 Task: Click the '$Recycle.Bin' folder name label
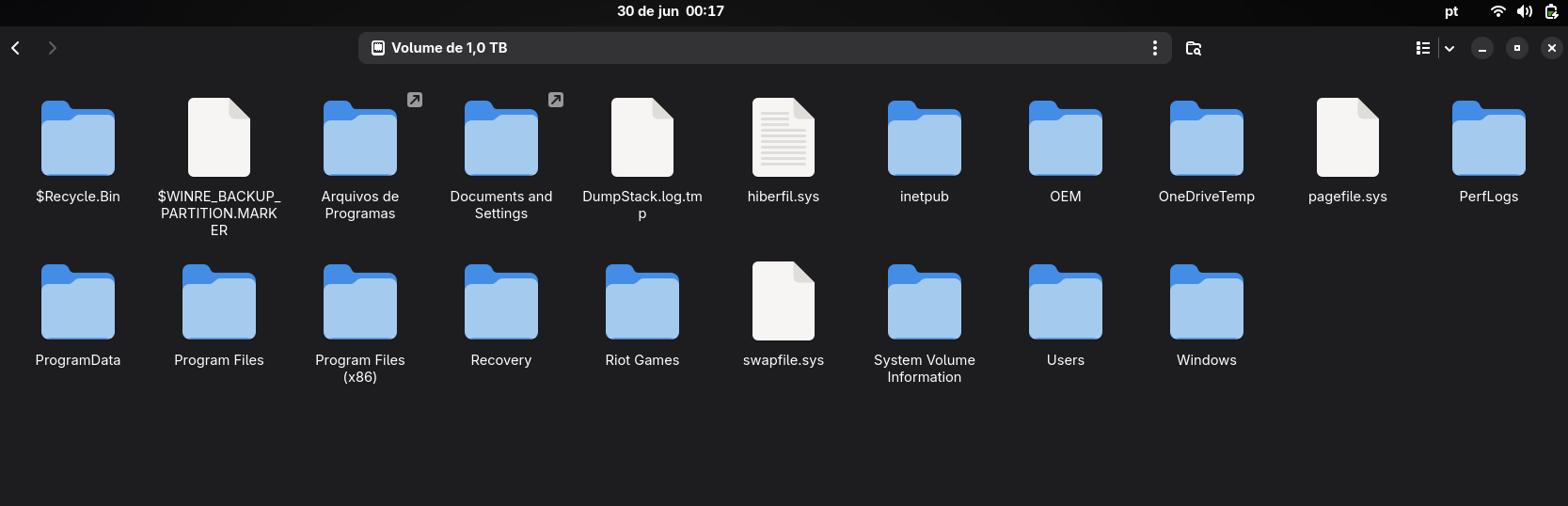click(x=78, y=197)
